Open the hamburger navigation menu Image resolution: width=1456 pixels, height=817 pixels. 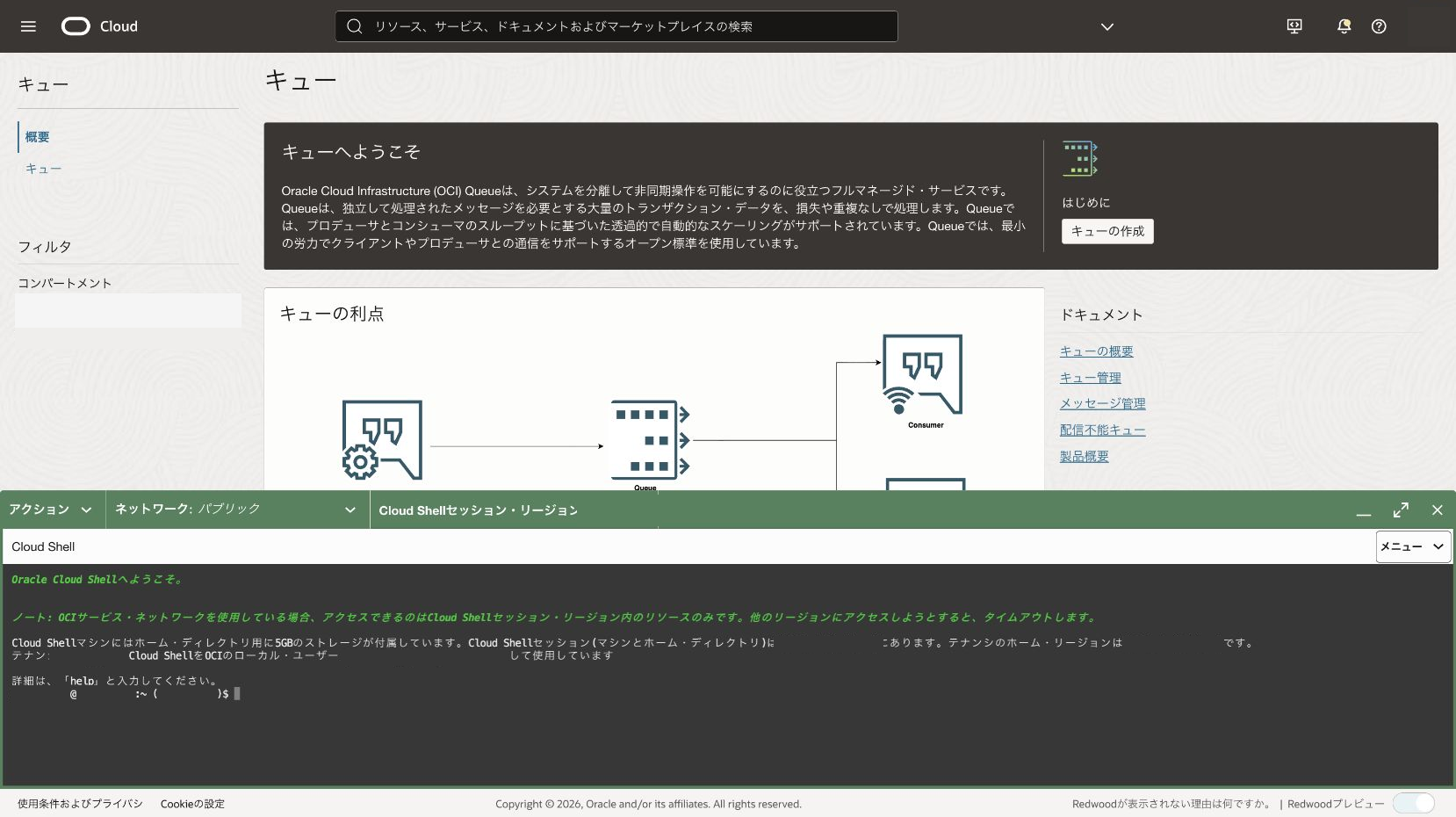(x=28, y=26)
